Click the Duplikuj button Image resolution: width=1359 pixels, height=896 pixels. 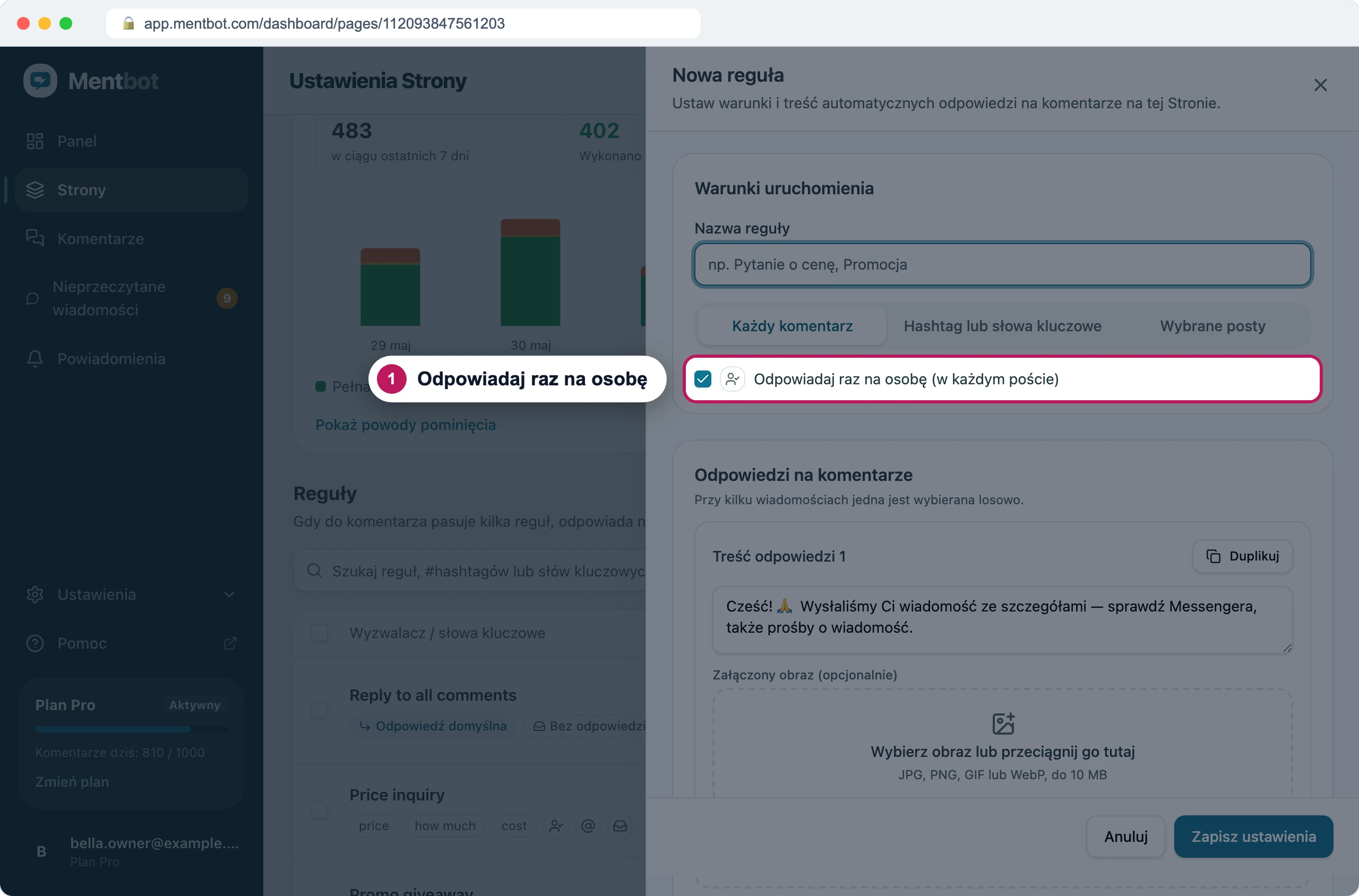click(1242, 556)
